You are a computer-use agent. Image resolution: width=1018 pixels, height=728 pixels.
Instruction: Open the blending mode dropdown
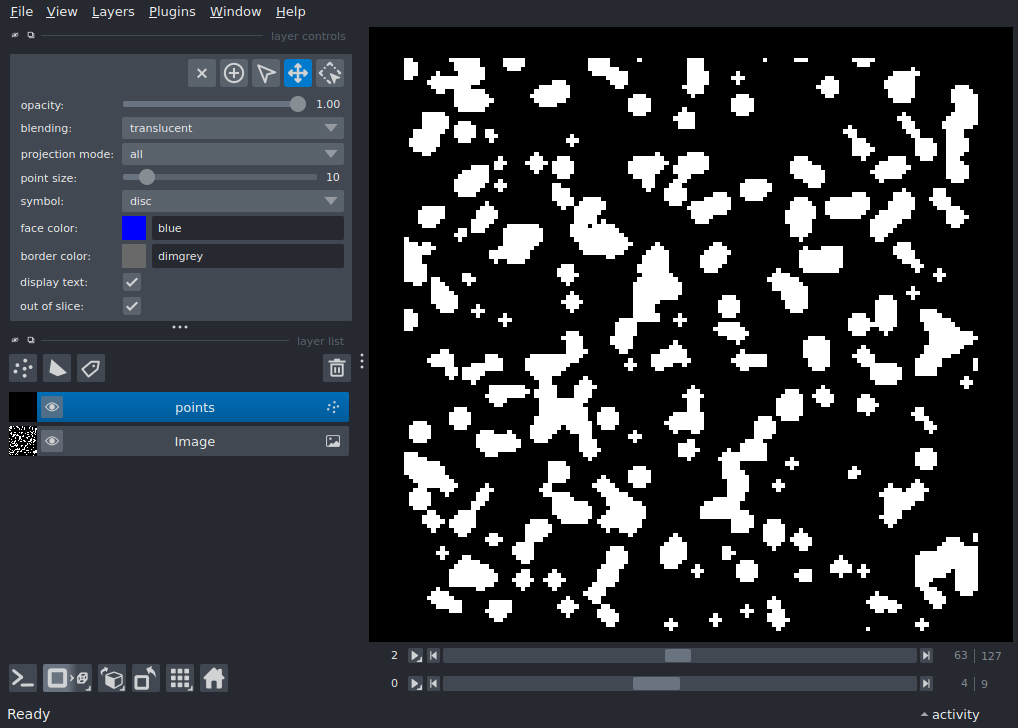(232, 128)
